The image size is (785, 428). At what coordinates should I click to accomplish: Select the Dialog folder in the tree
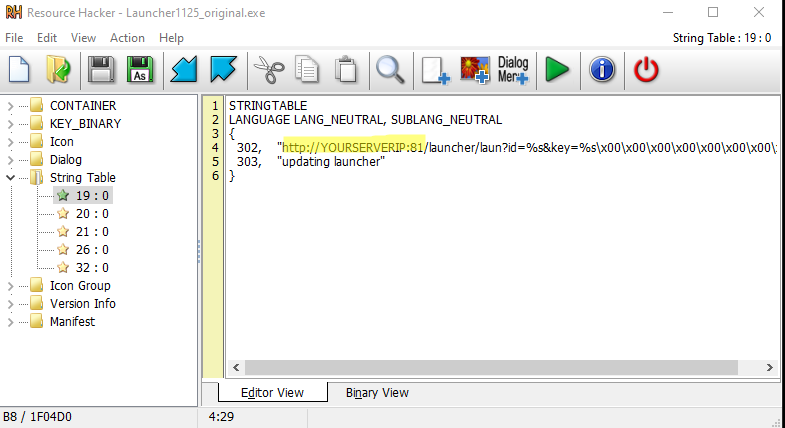56,160
